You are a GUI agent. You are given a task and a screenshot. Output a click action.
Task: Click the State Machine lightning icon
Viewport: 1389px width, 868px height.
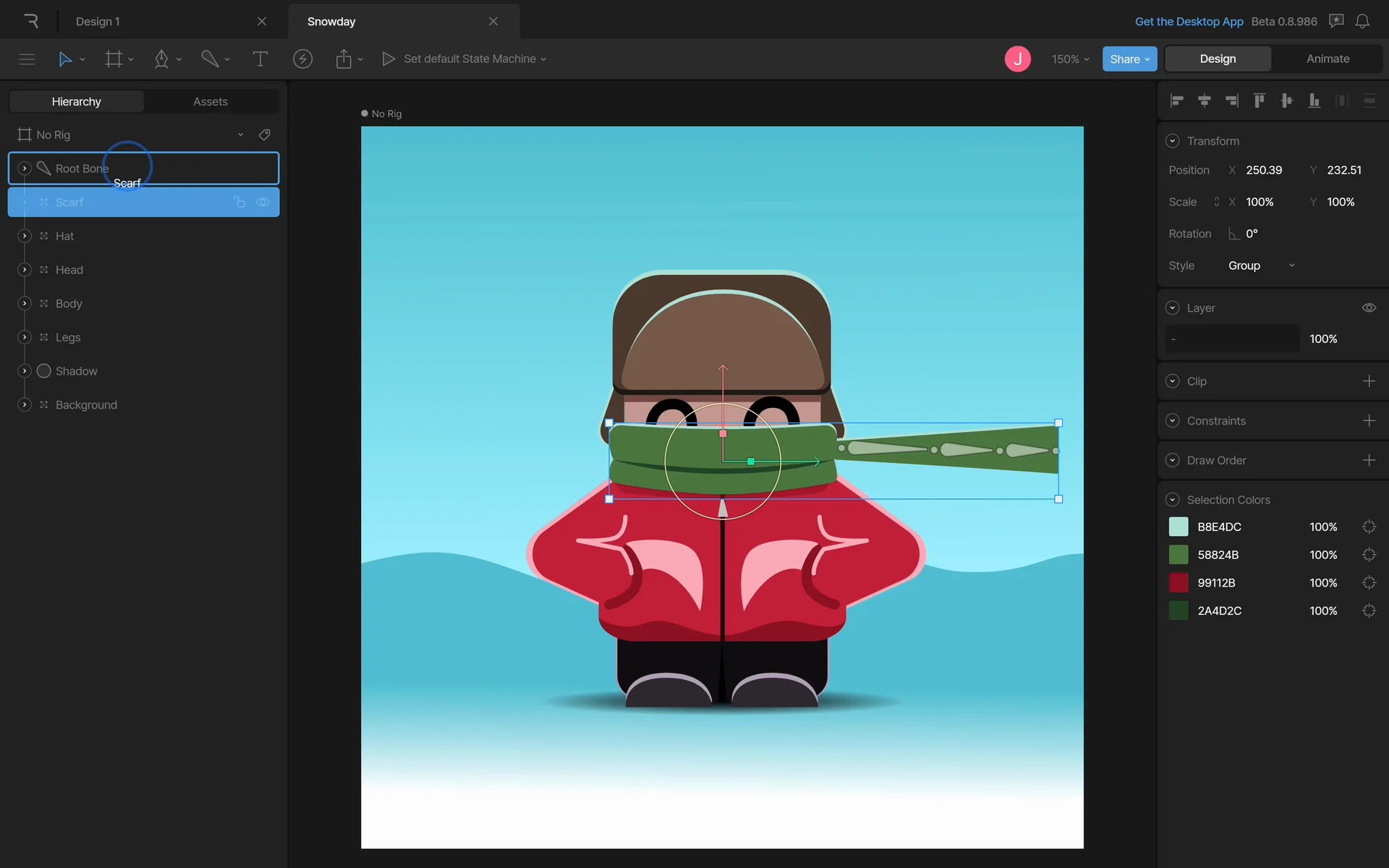coord(302,59)
